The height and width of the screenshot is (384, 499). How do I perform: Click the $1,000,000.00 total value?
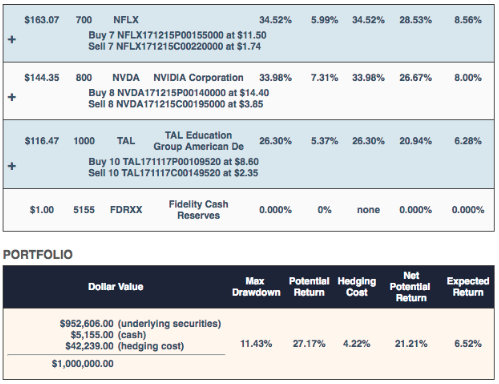83,364
